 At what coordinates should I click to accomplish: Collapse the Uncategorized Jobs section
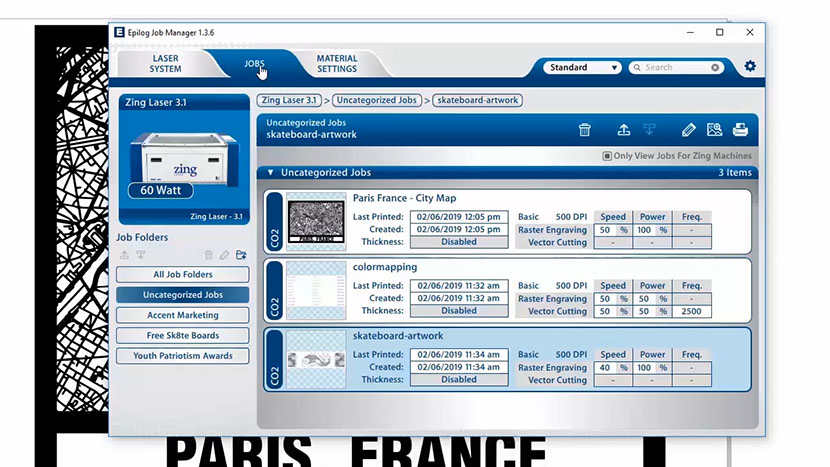[x=270, y=173]
